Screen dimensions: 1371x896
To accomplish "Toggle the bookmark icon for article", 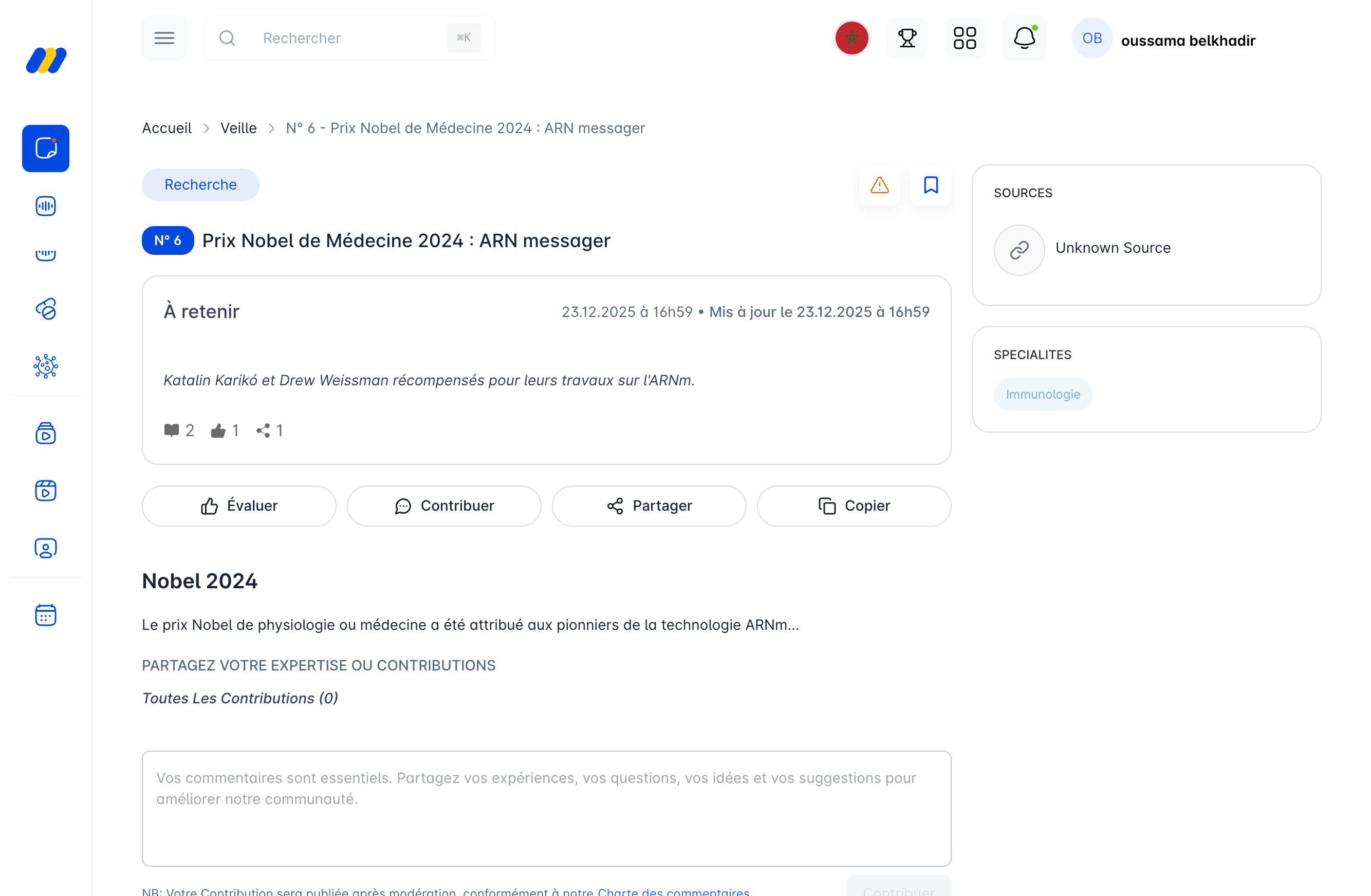I will (930, 185).
